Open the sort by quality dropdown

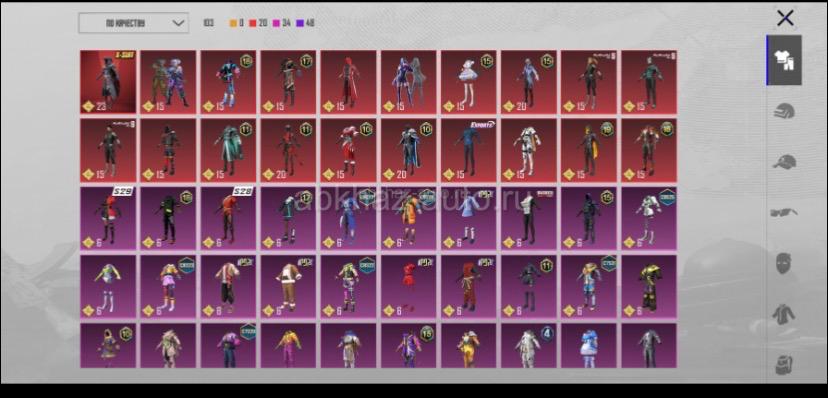click(134, 23)
